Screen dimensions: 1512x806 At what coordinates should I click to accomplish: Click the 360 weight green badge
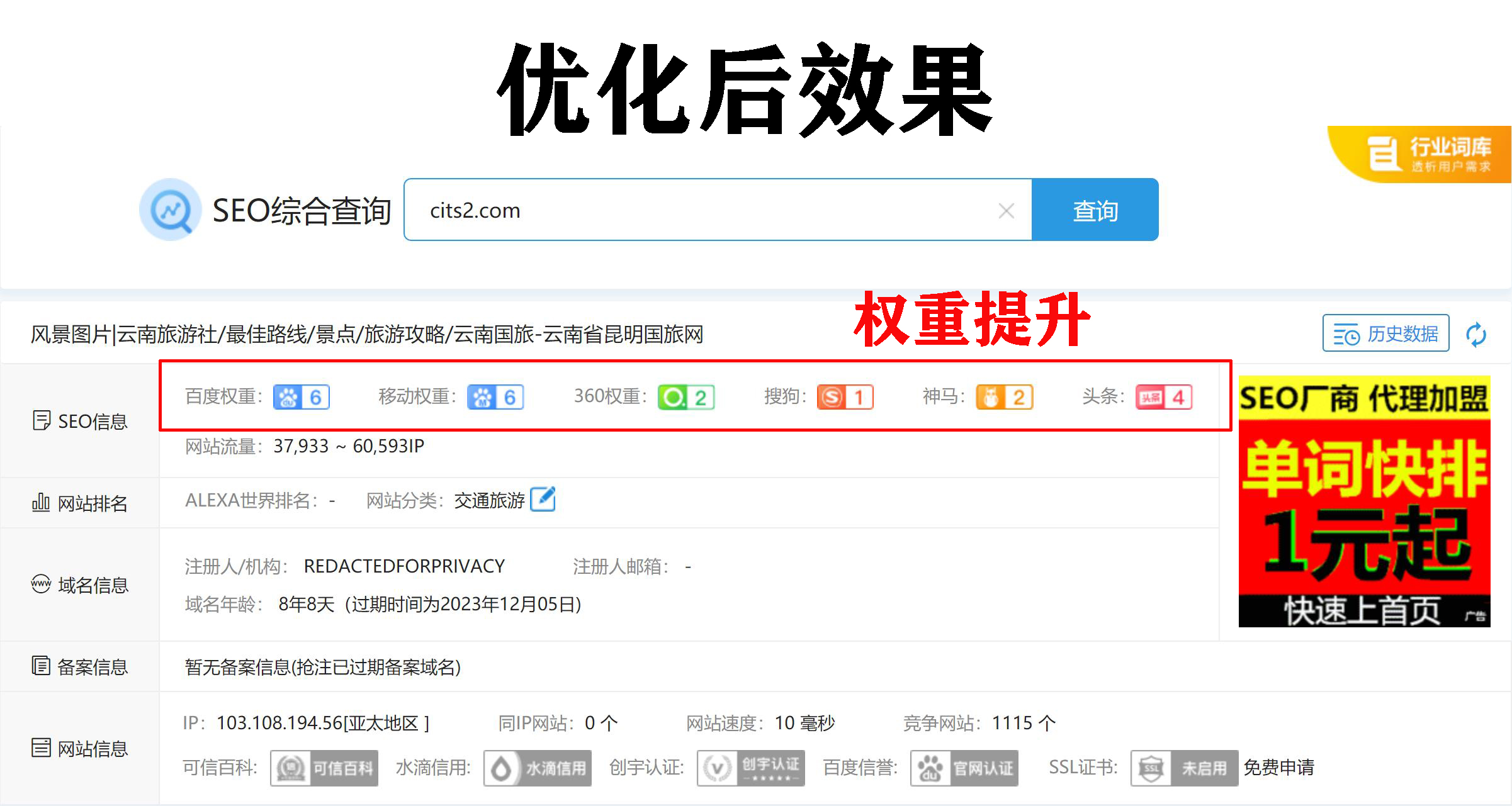click(685, 397)
